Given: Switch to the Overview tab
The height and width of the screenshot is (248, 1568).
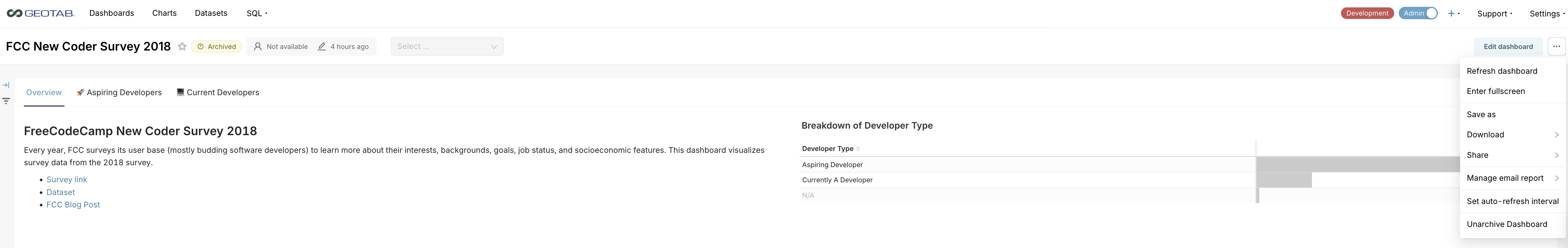Looking at the screenshot, I should click(x=44, y=93).
